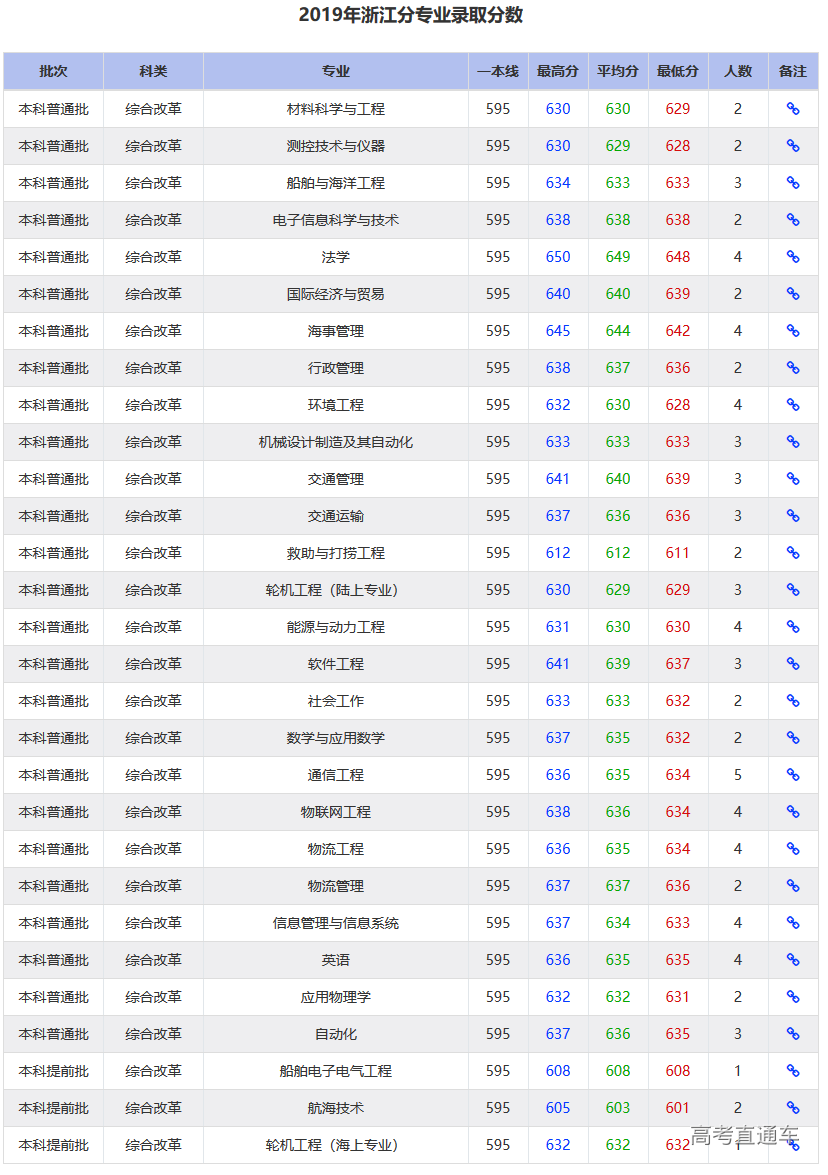Click the 科类 column header

(153, 71)
